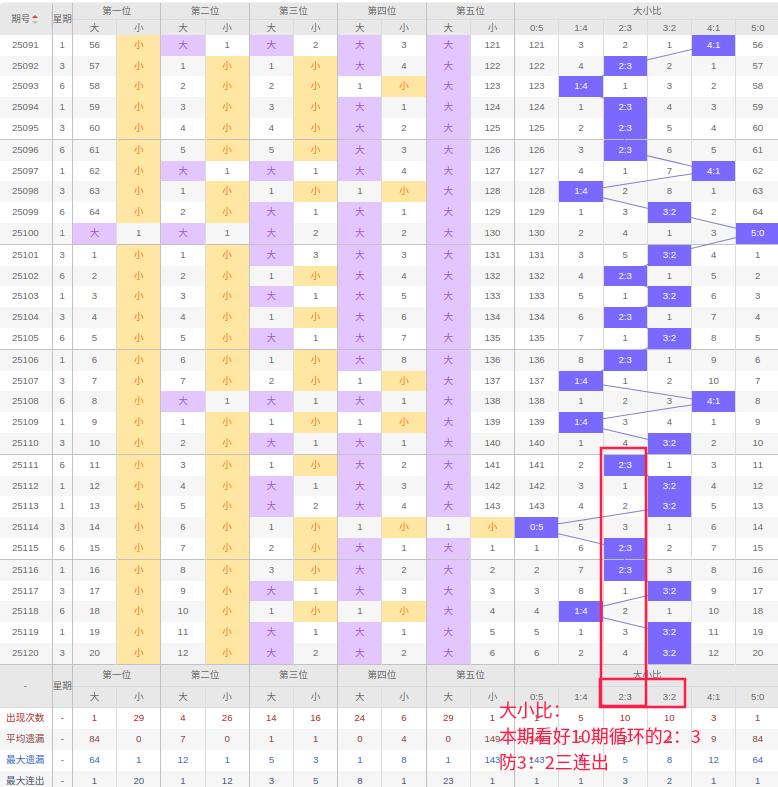Click the top 第三位 header

point(293,11)
